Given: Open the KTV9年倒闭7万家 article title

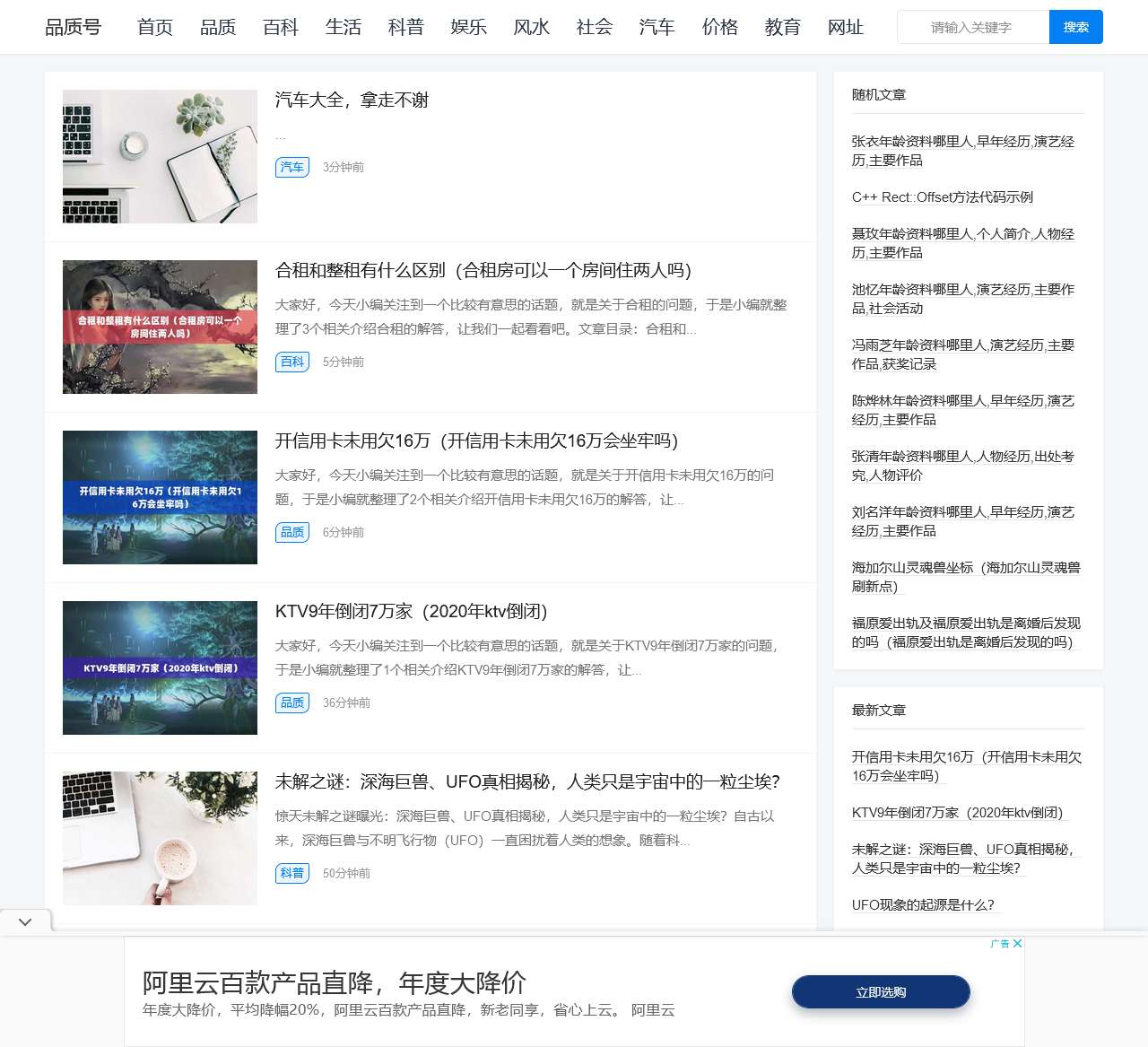Looking at the screenshot, I should click(x=411, y=611).
